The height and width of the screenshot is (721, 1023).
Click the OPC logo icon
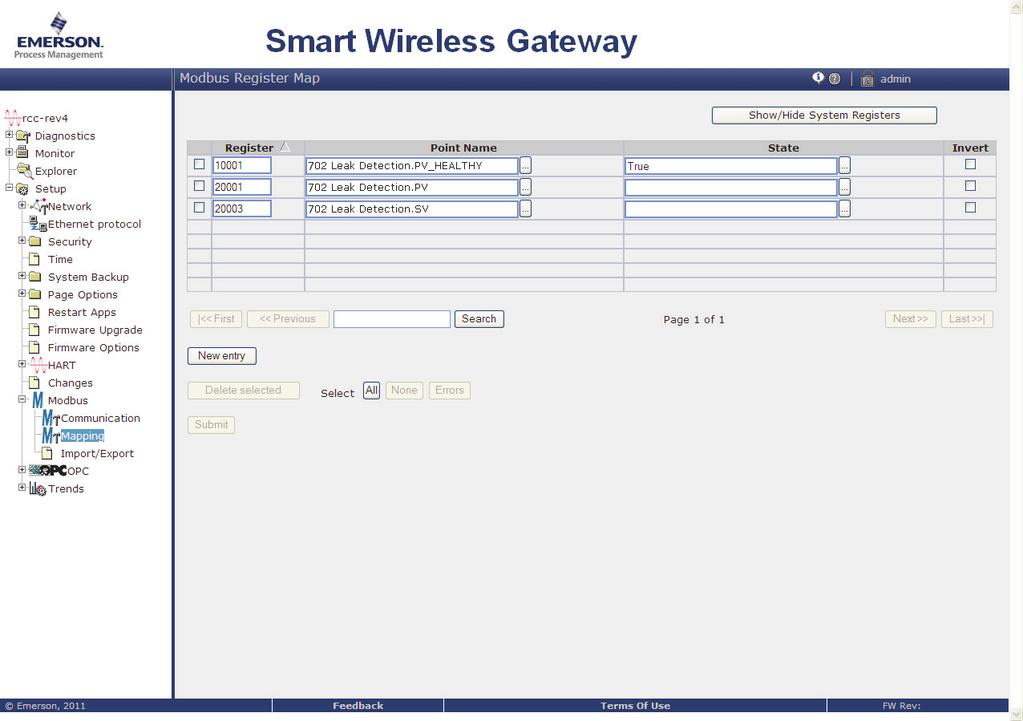click(x=48, y=470)
